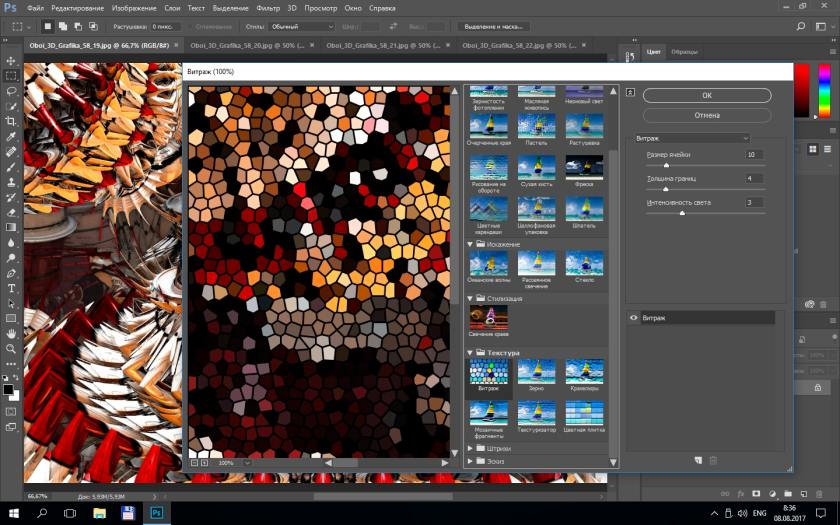Screen dimensions: 840x525
Task: Toggle Quick Mask mode icon
Action: [11, 411]
